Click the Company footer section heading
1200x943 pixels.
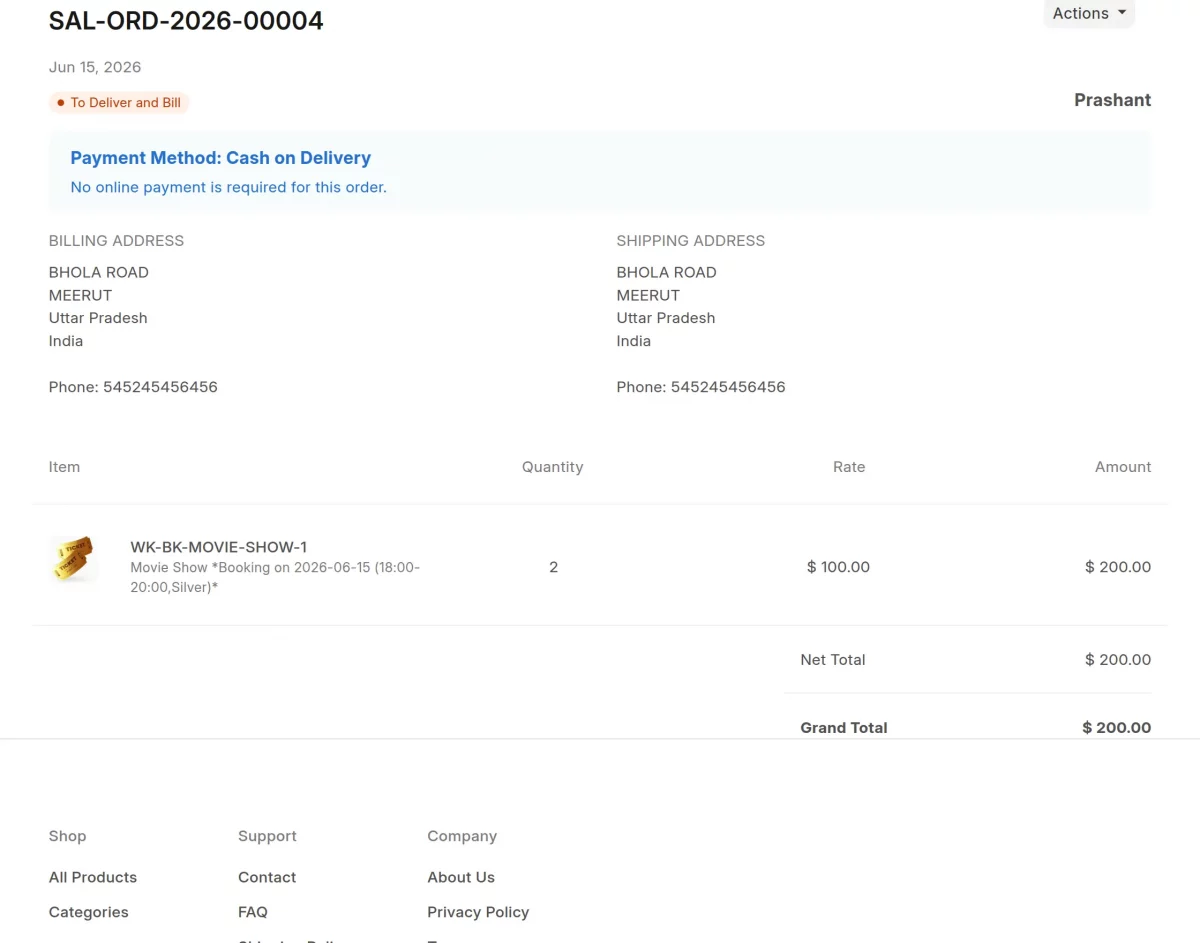462,836
